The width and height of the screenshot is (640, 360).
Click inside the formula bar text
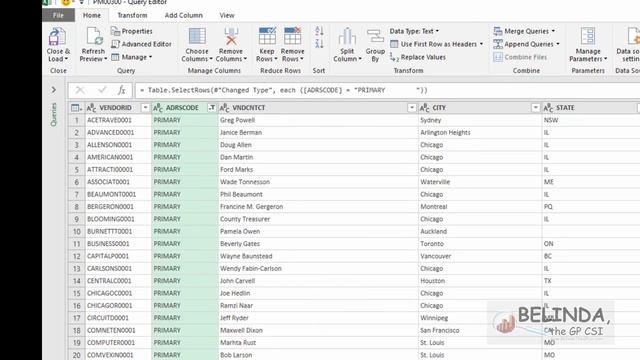[x=284, y=90]
